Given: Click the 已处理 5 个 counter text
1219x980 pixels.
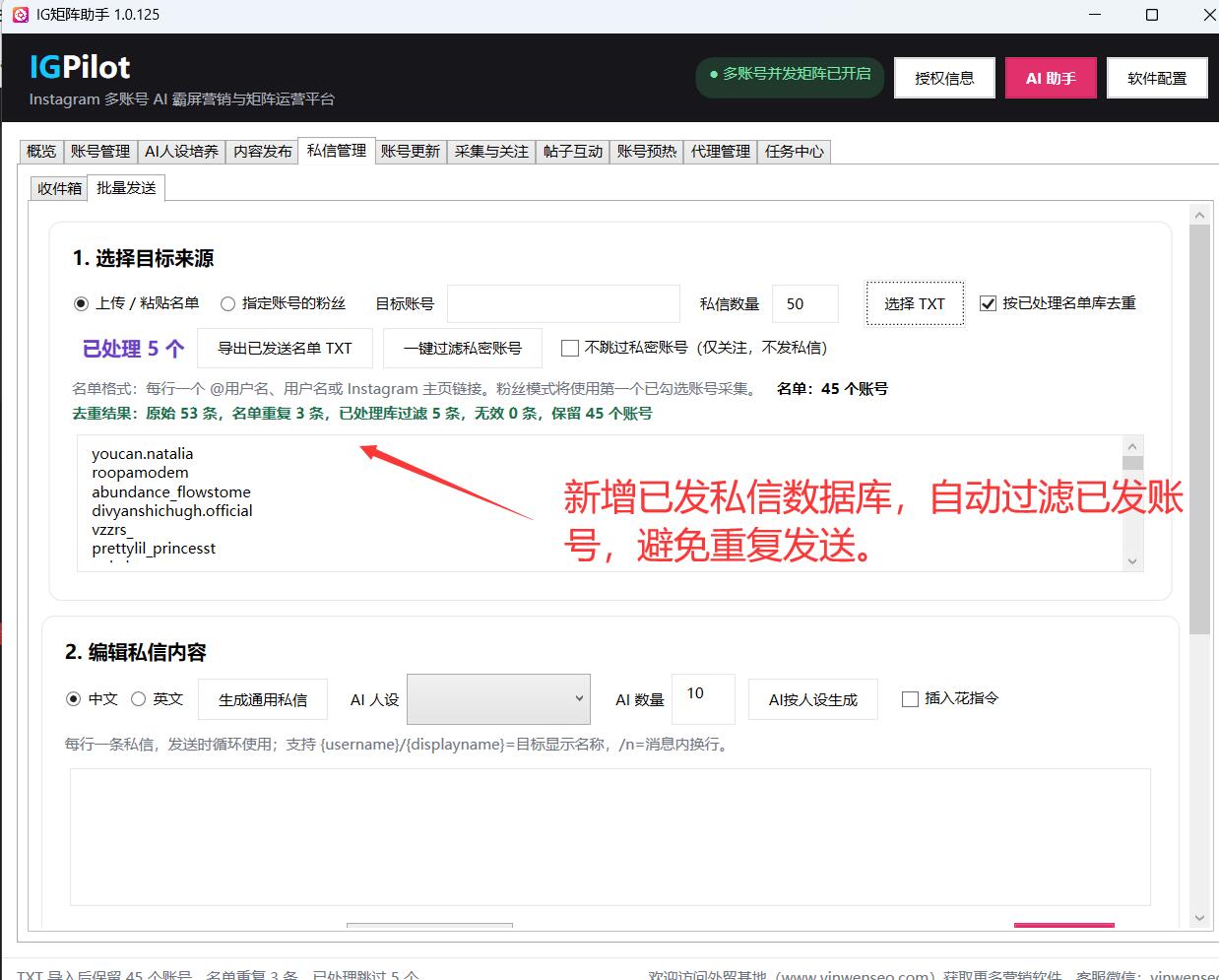Looking at the screenshot, I should [133, 349].
